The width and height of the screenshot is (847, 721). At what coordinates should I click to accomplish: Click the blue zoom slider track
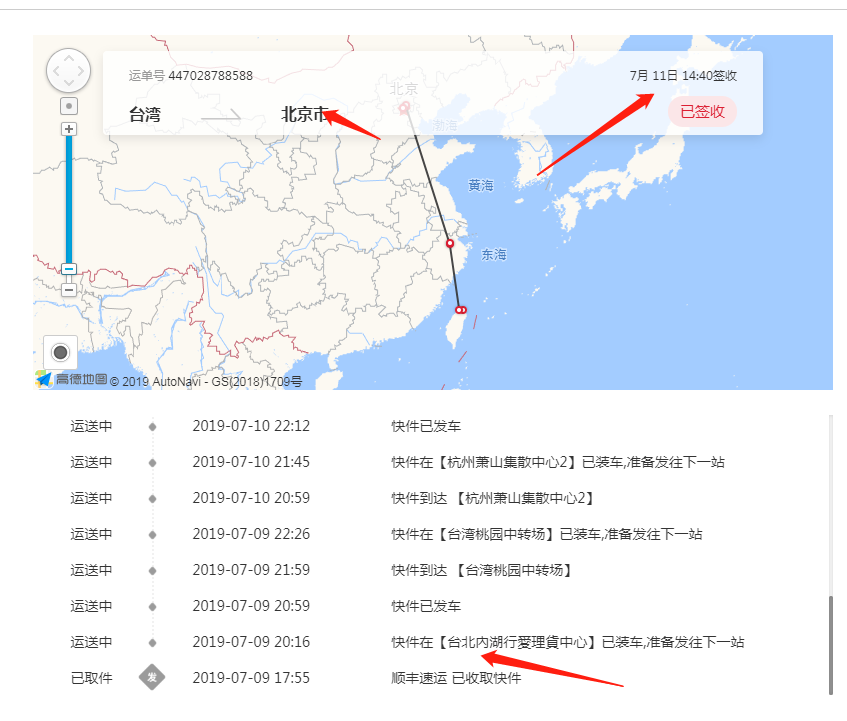pyautogui.click(x=69, y=200)
